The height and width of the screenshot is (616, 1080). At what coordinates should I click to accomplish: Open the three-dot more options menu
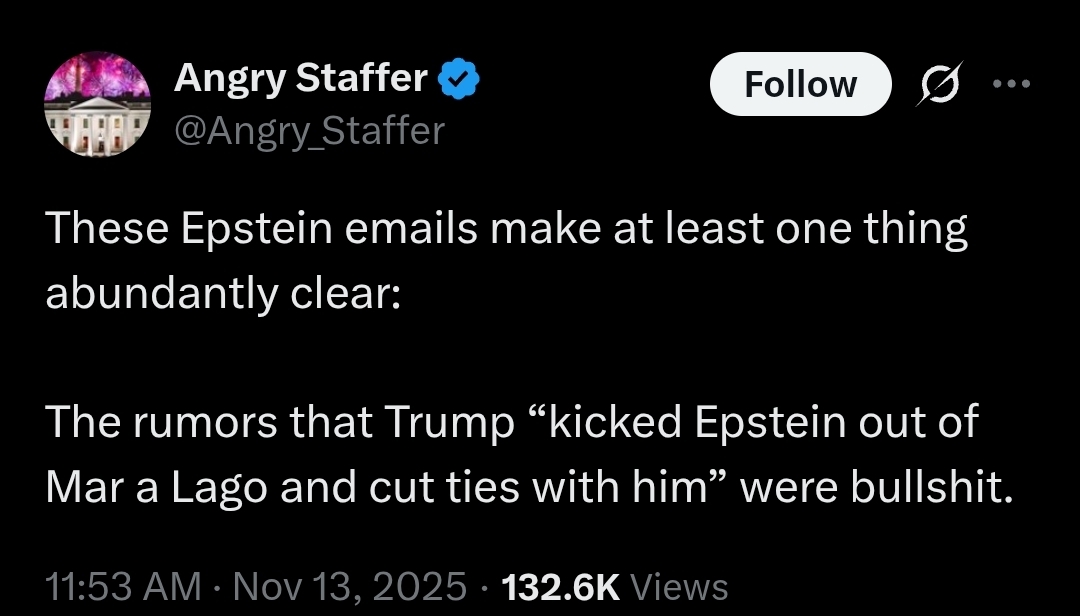[1011, 84]
